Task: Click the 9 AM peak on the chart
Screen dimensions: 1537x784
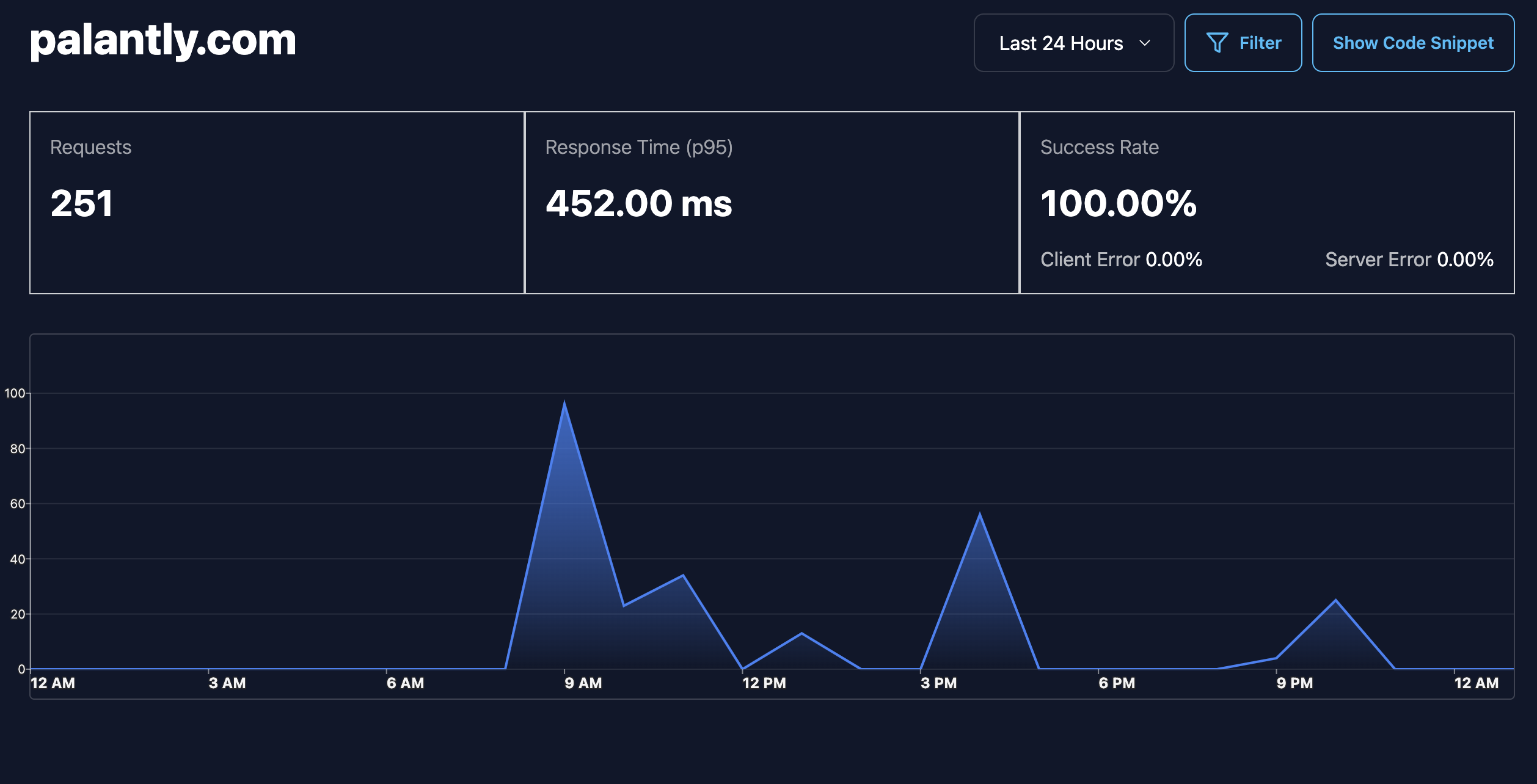Action: tap(564, 403)
